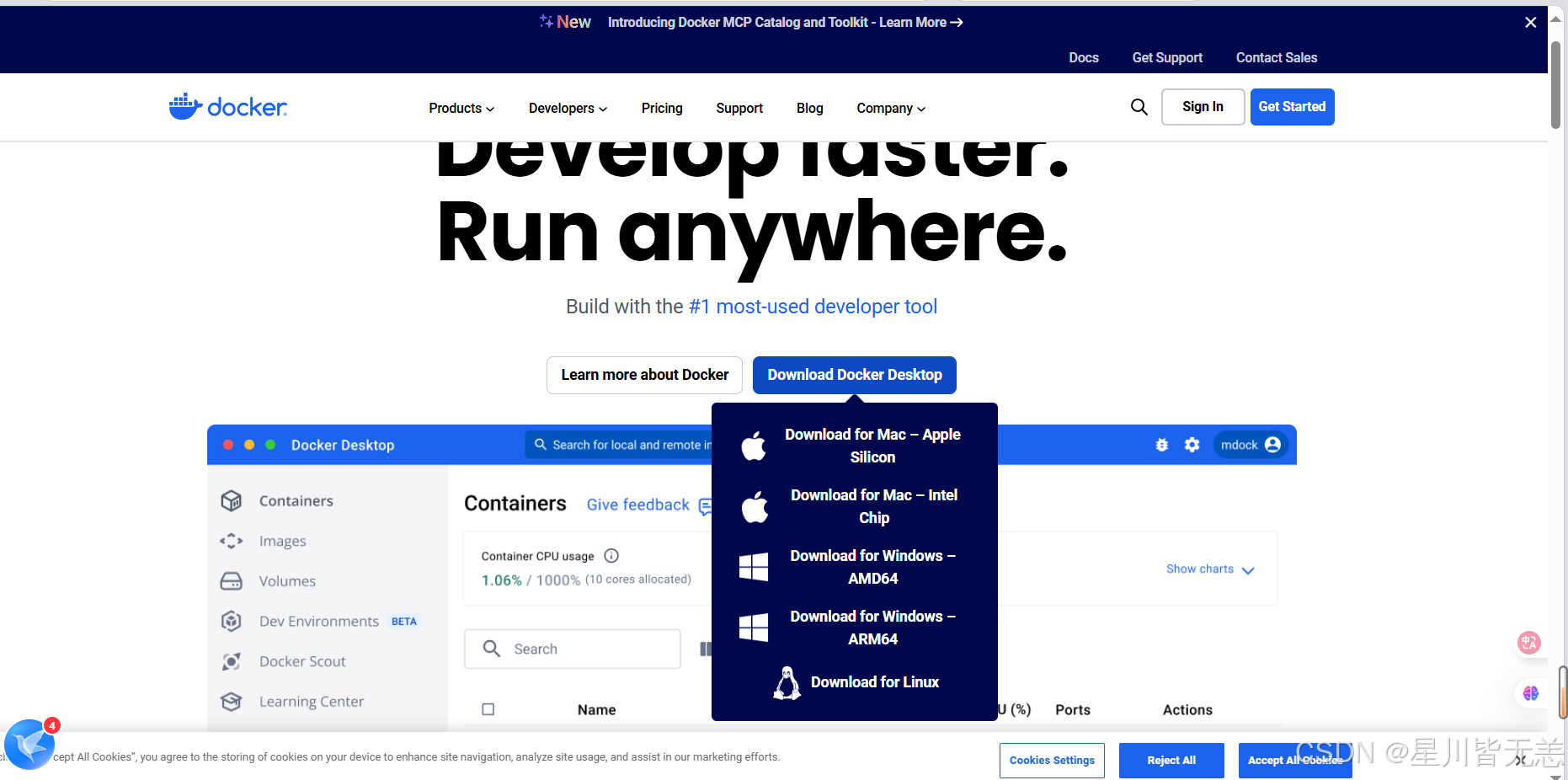The width and height of the screenshot is (1568, 780).
Task: Click Download Docker Desktop button
Action: tap(855, 375)
